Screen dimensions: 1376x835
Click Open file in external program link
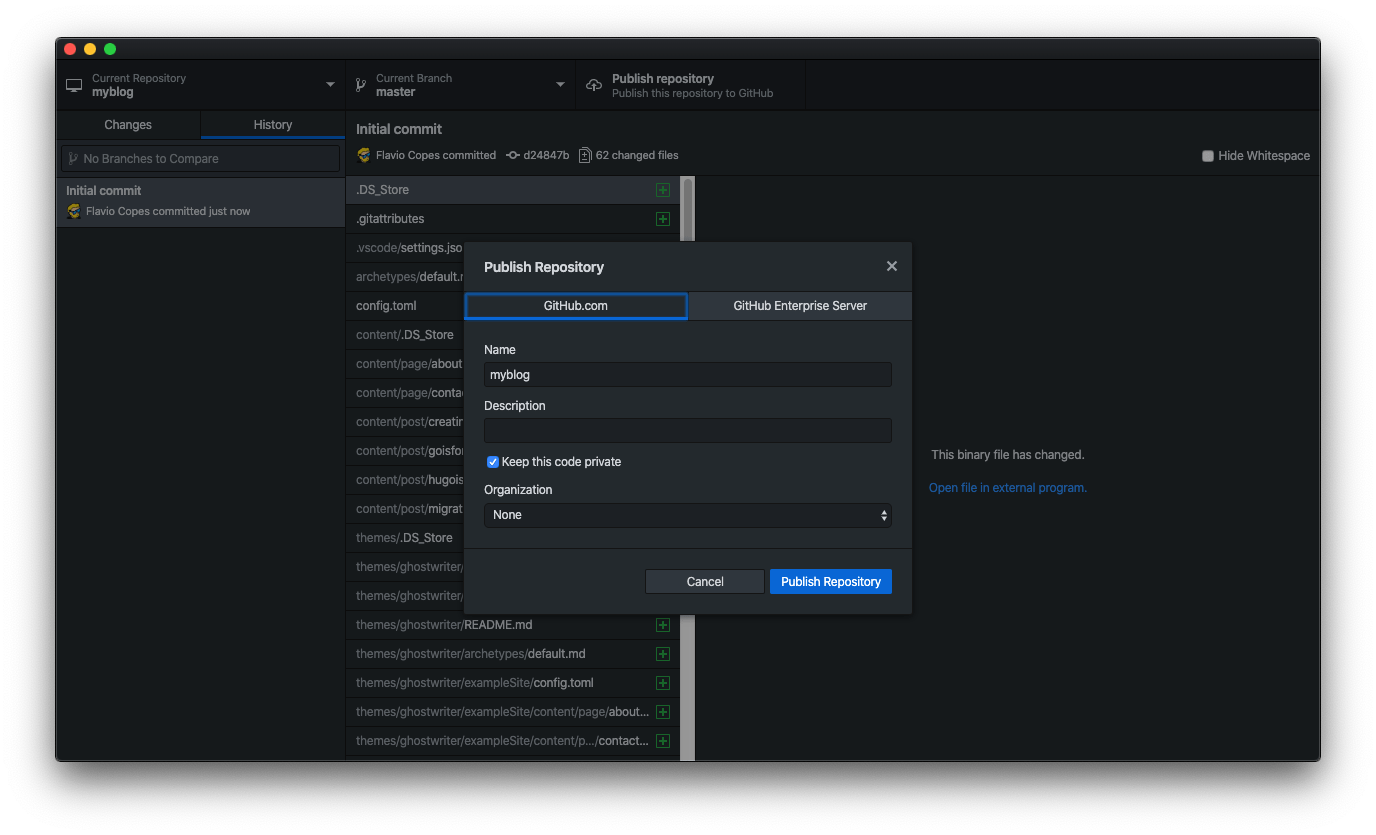[1007, 488]
